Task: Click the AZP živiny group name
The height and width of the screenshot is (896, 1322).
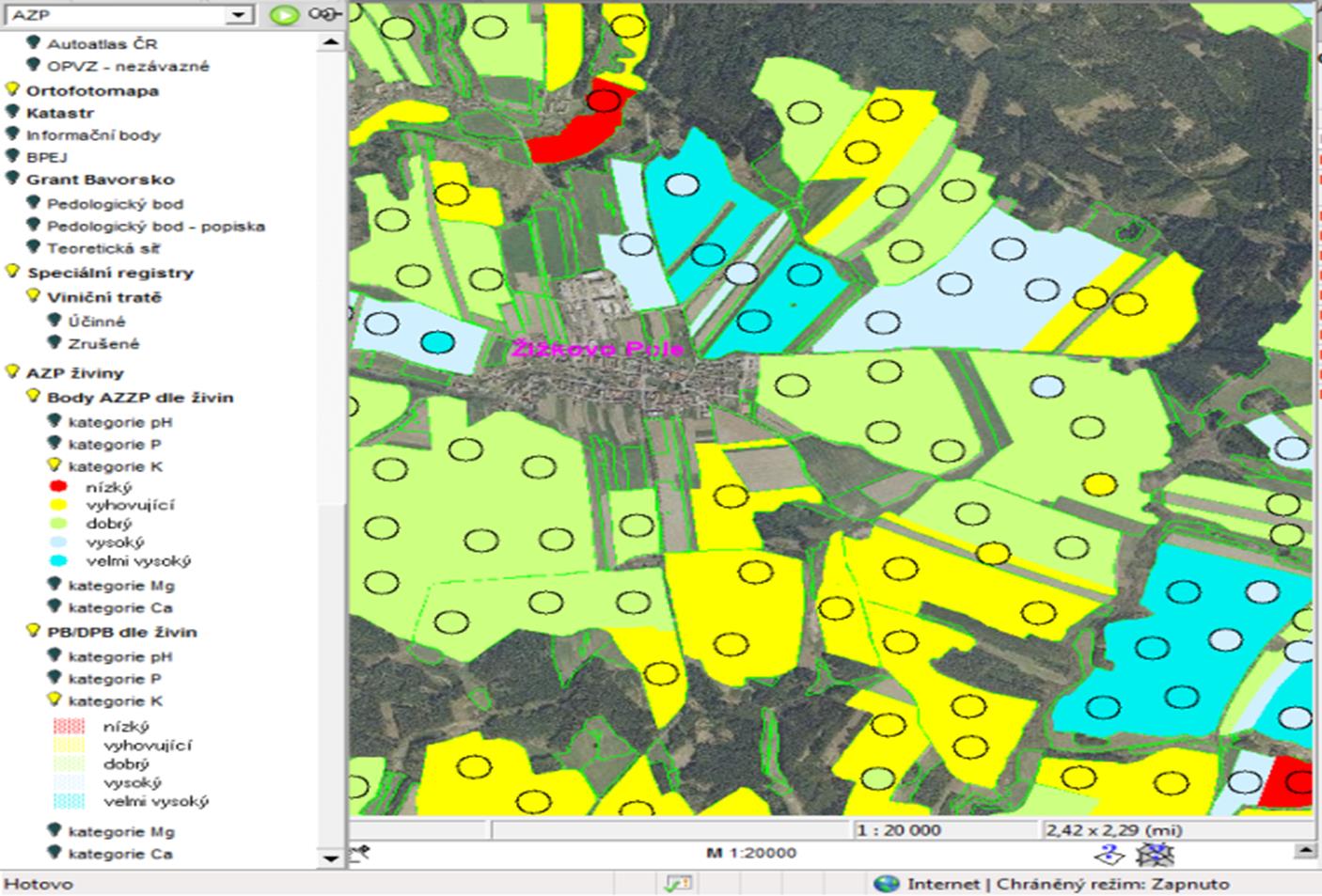Action: tap(75, 372)
